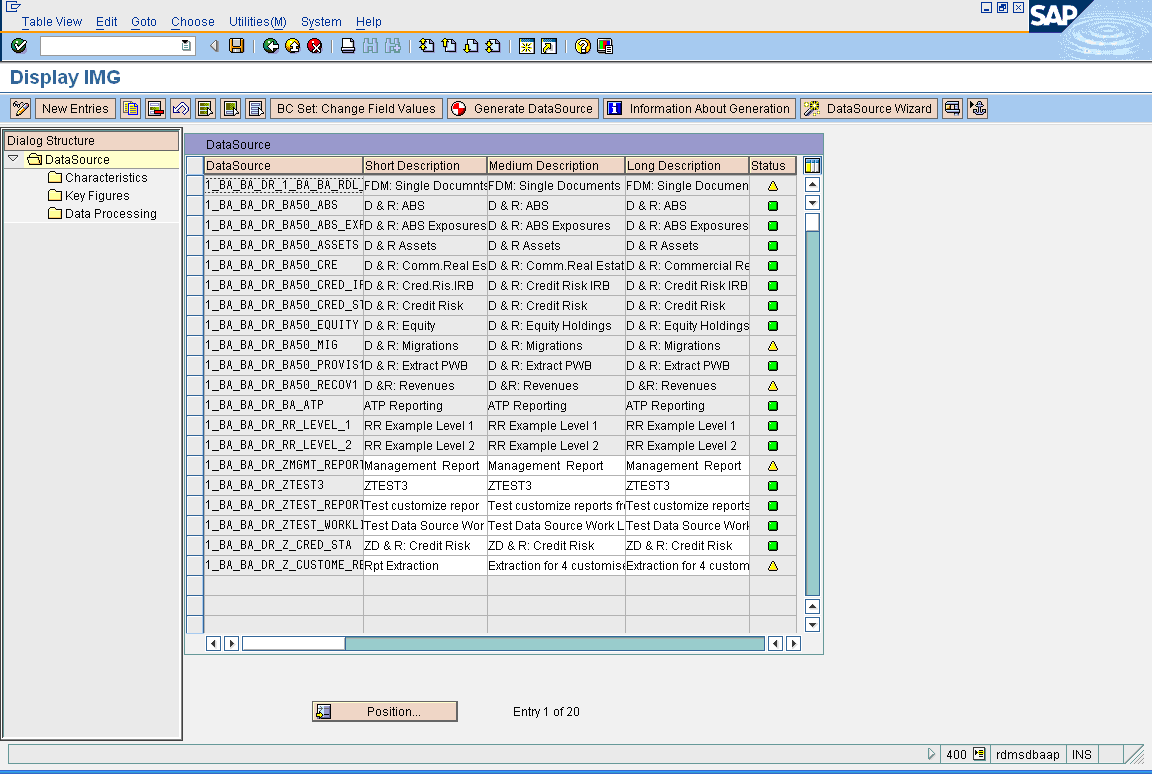Toggle Display/Change mode pencil icon
The height and width of the screenshot is (774, 1152).
point(21,109)
